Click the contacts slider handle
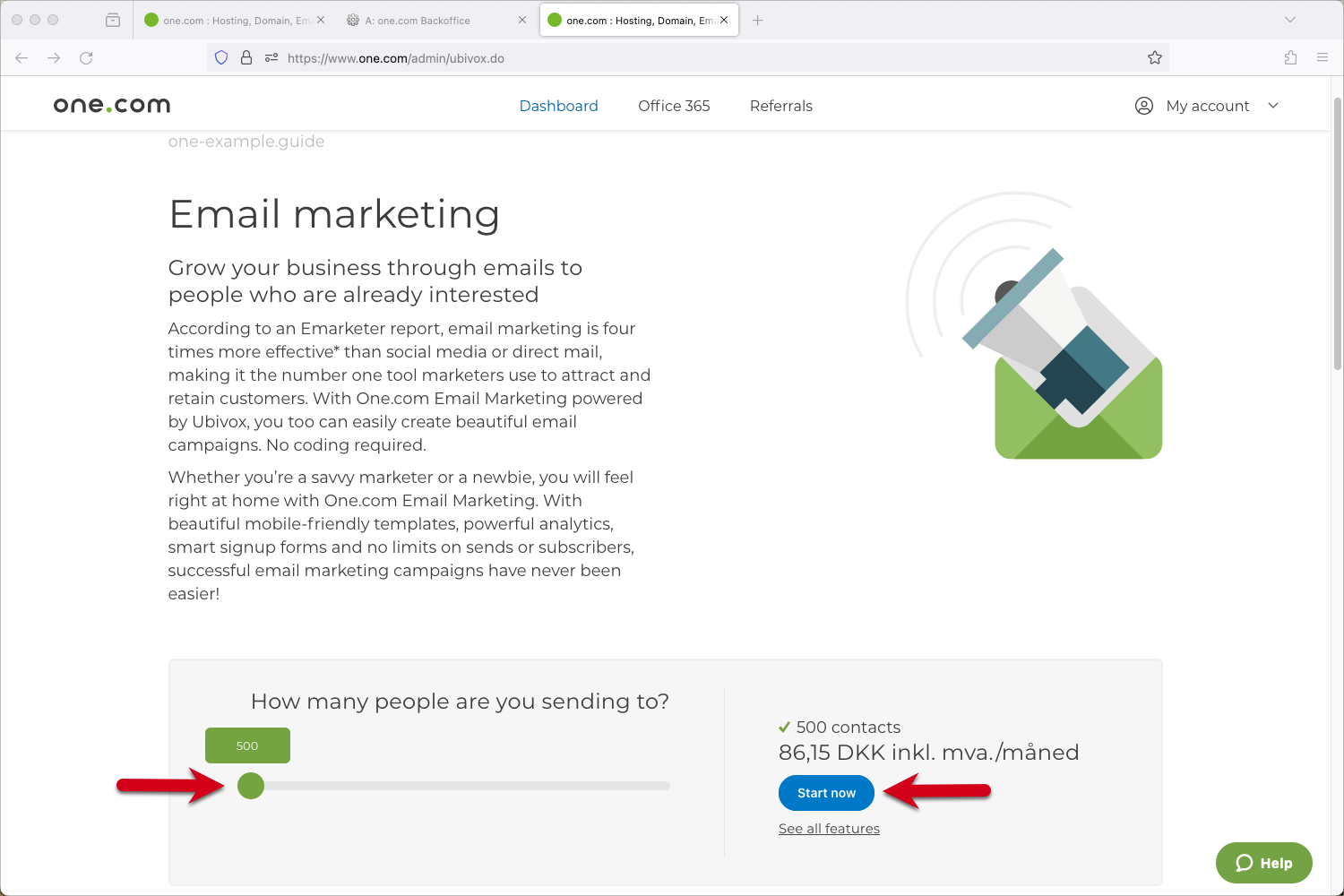The width and height of the screenshot is (1344, 896). (x=251, y=786)
